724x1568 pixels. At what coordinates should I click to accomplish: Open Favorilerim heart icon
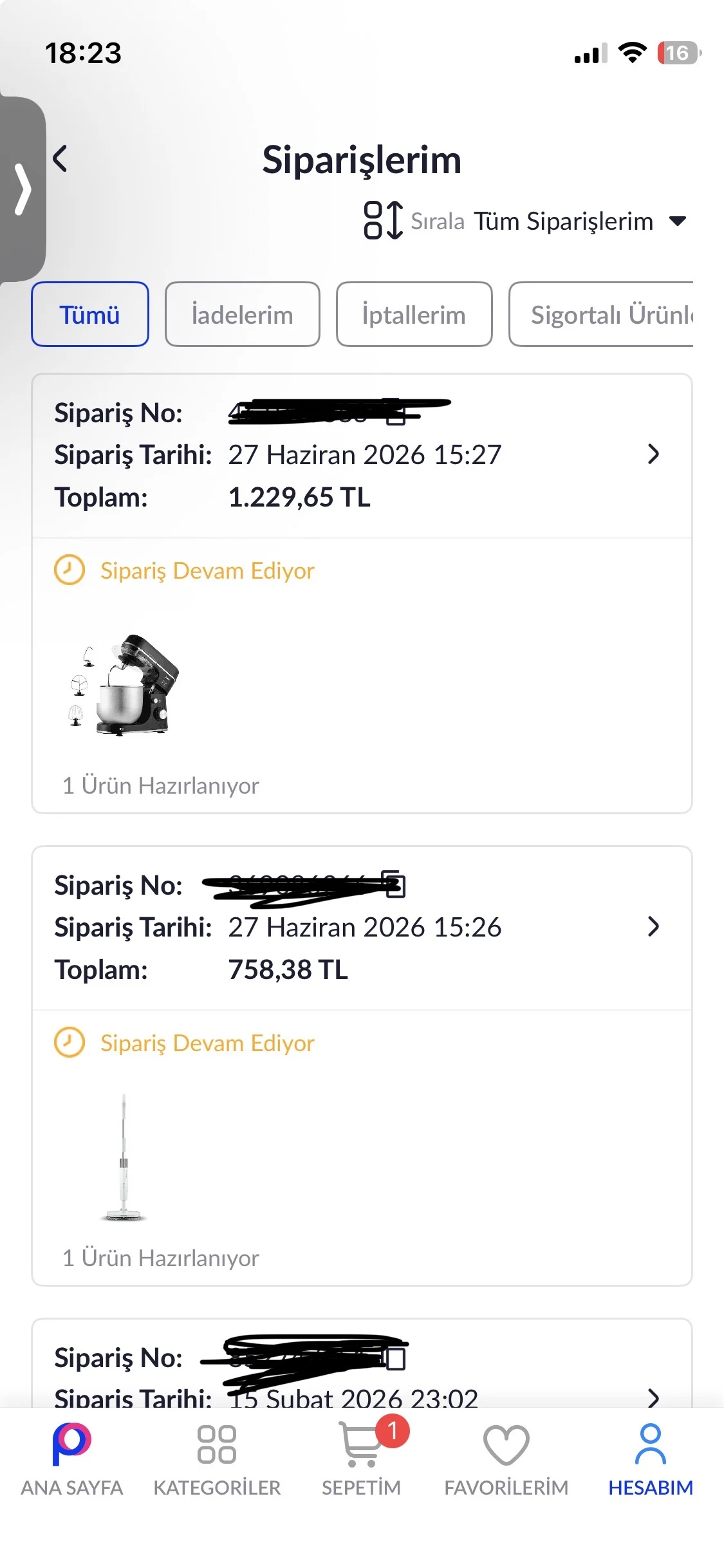point(506,1460)
